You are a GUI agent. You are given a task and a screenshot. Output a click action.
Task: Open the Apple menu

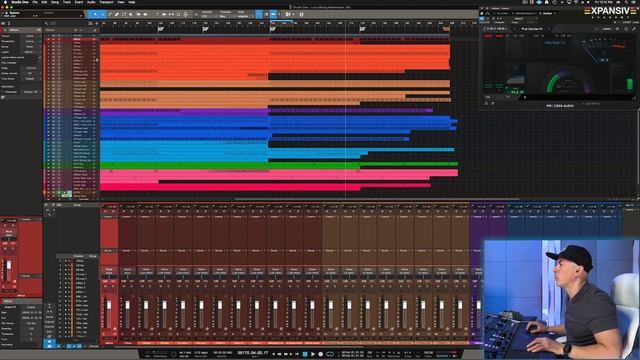[4, 2]
